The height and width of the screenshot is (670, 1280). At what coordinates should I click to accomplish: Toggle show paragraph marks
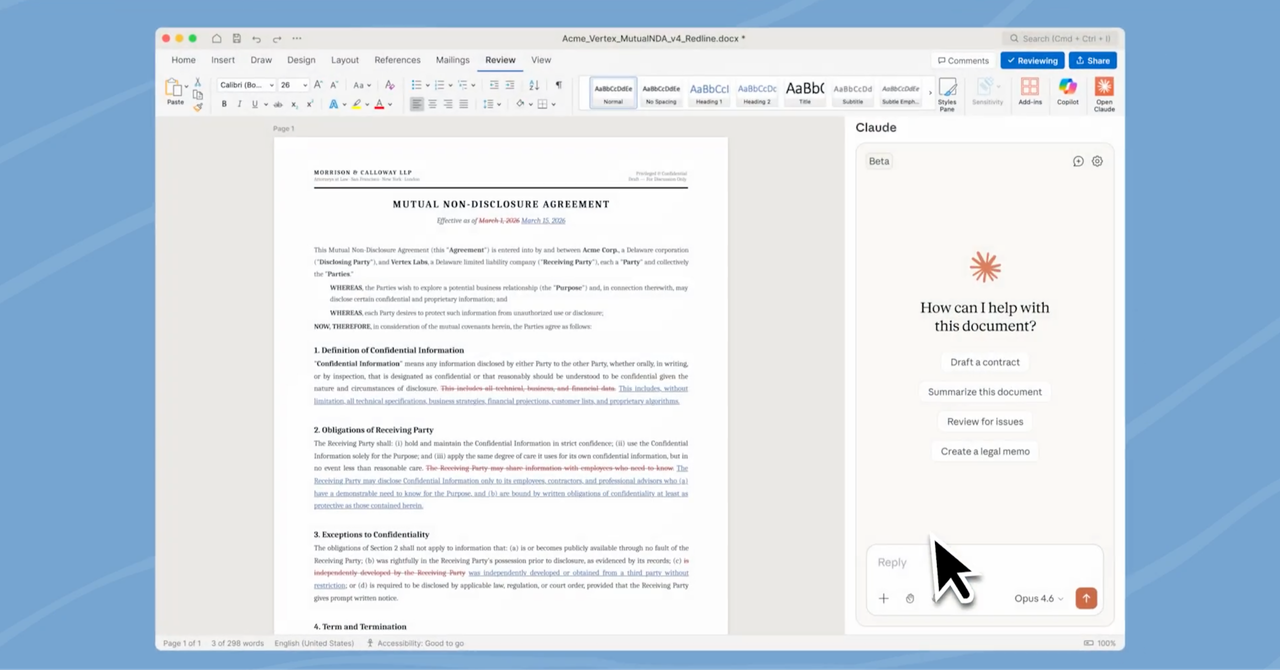click(x=558, y=85)
